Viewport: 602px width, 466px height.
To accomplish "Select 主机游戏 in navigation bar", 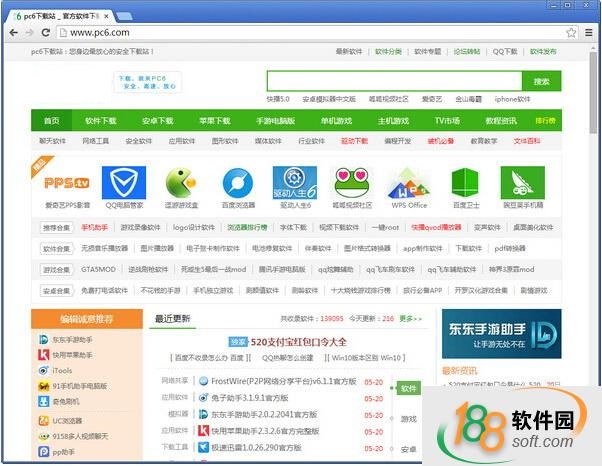I will pyautogui.click(x=393, y=121).
